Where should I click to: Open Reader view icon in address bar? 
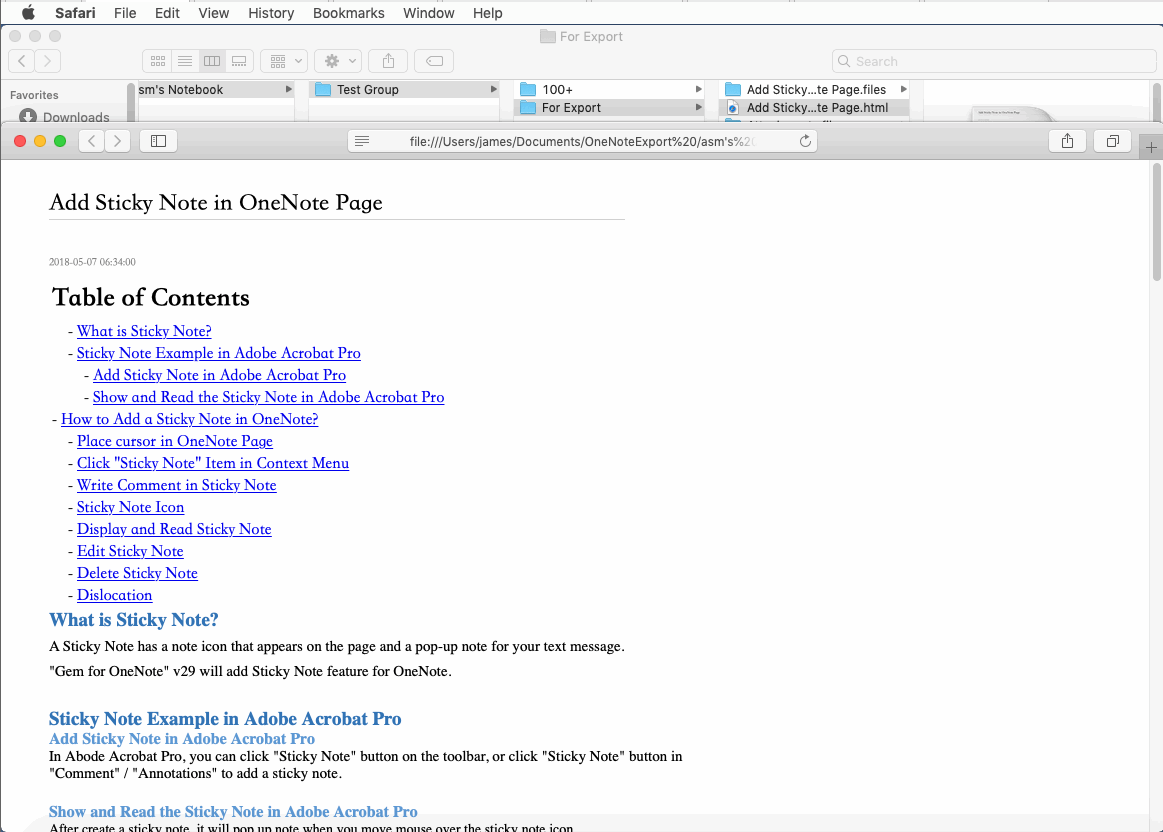coord(362,141)
